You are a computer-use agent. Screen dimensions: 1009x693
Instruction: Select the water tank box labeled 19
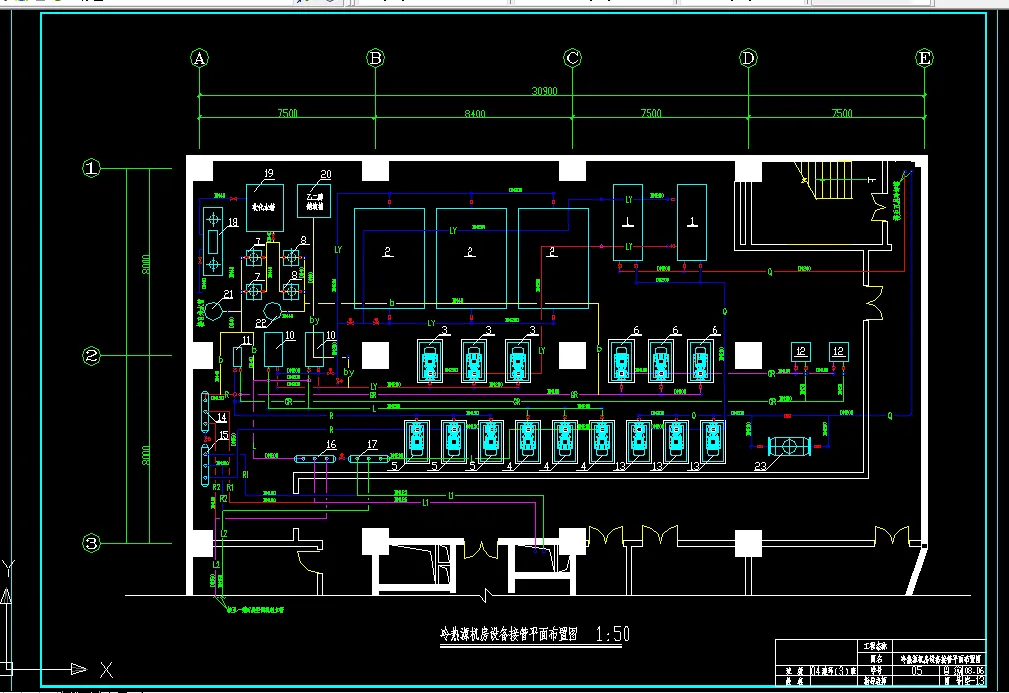click(x=265, y=208)
